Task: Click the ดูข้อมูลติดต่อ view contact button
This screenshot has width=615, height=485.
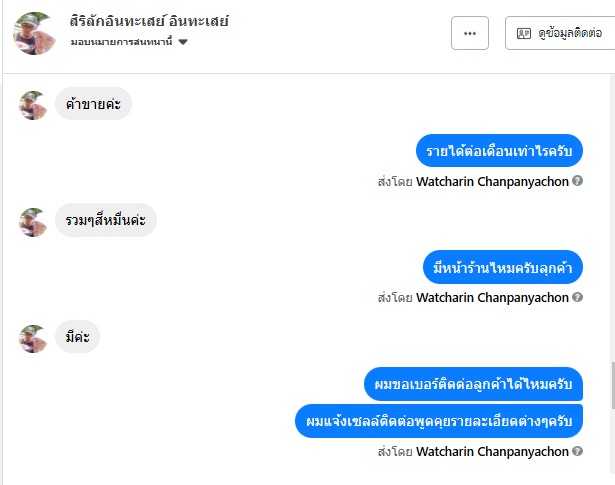Action: point(560,33)
